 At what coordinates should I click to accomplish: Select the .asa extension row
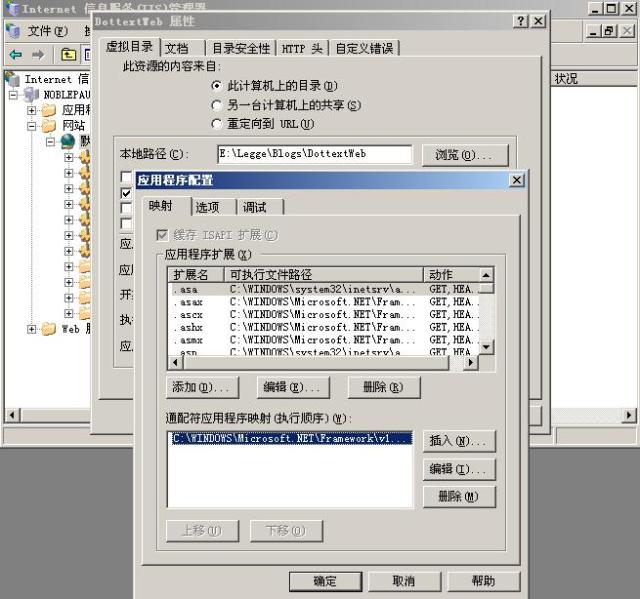point(322,289)
